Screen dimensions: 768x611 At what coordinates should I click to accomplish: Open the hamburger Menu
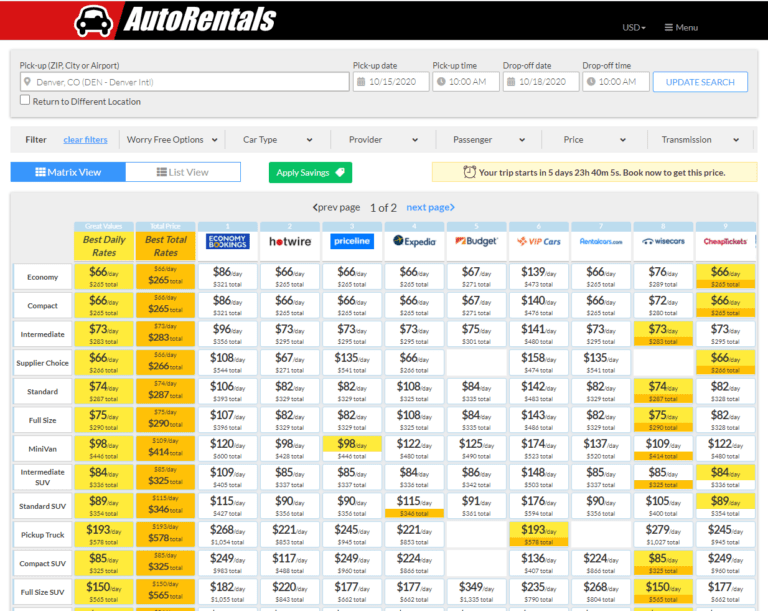[x=681, y=27]
